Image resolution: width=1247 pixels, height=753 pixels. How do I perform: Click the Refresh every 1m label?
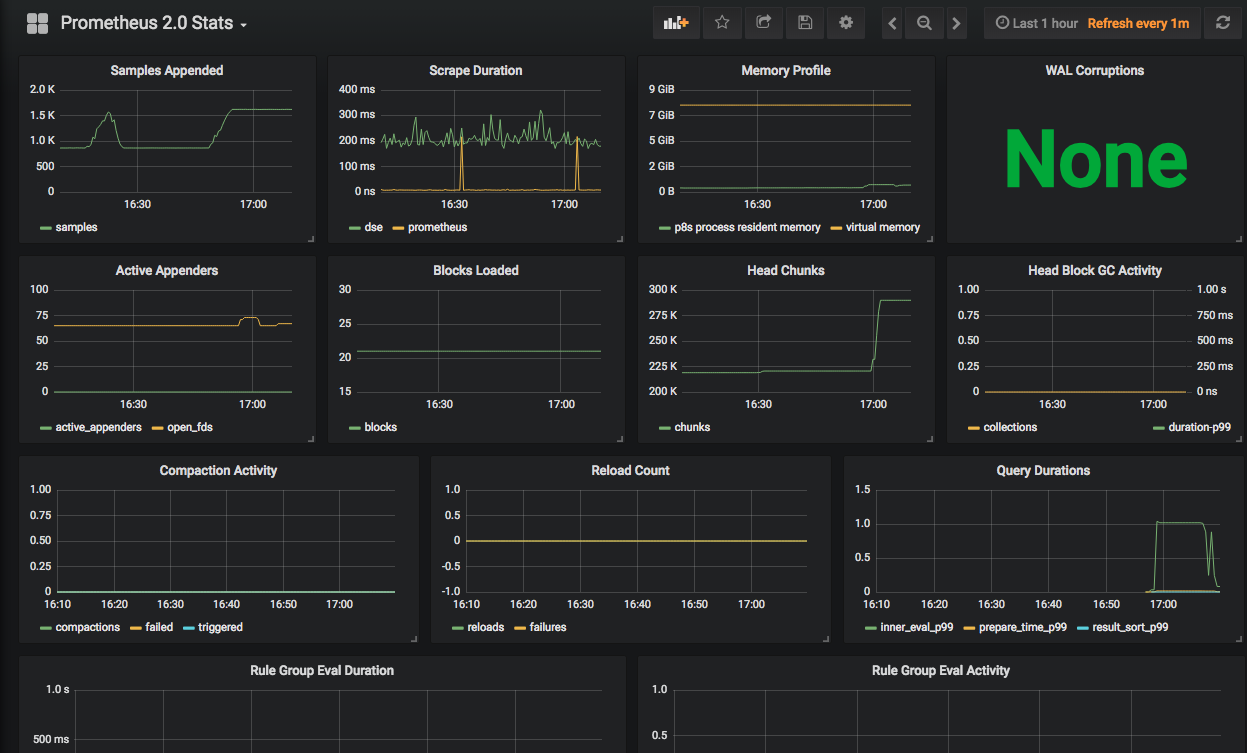coord(1138,23)
